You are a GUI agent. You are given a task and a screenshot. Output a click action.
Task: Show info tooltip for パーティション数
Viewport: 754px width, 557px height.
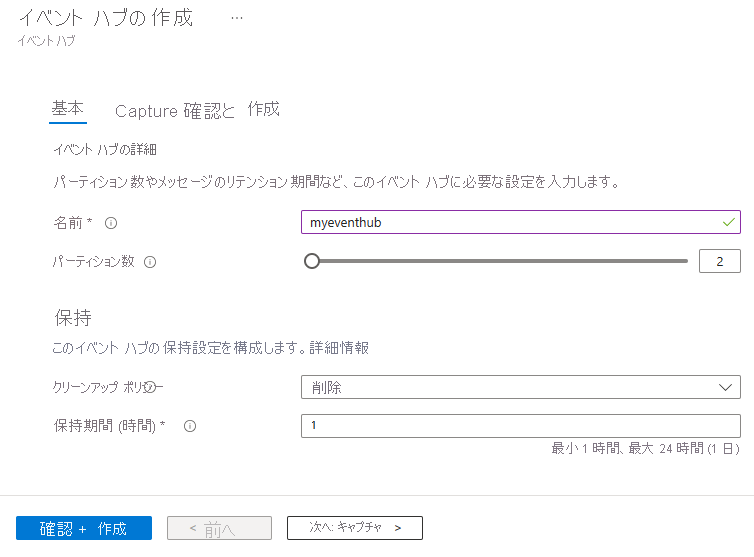[150, 262]
